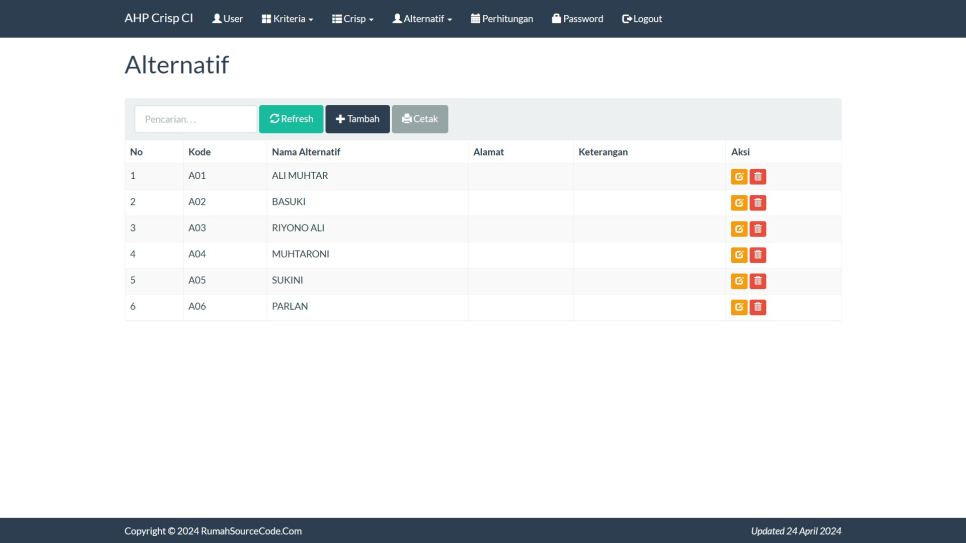Edit the BASUKI row
The image size is (966, 543).
coord(739,203)
